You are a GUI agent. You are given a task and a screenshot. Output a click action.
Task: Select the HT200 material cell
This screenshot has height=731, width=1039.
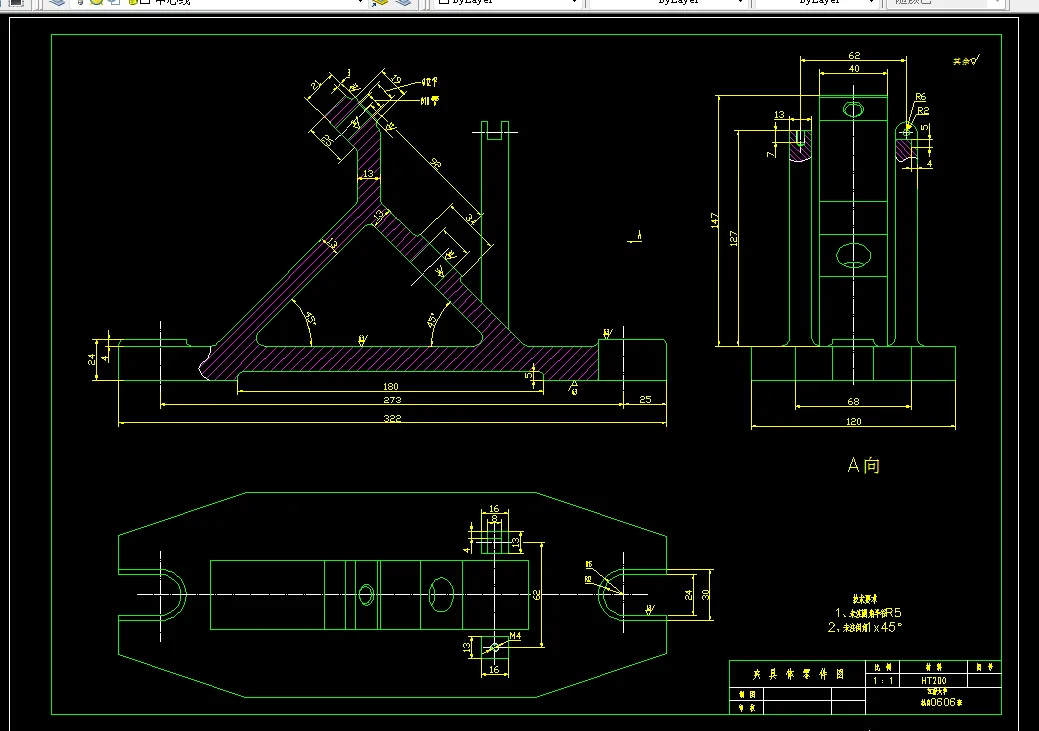(934, 681)
